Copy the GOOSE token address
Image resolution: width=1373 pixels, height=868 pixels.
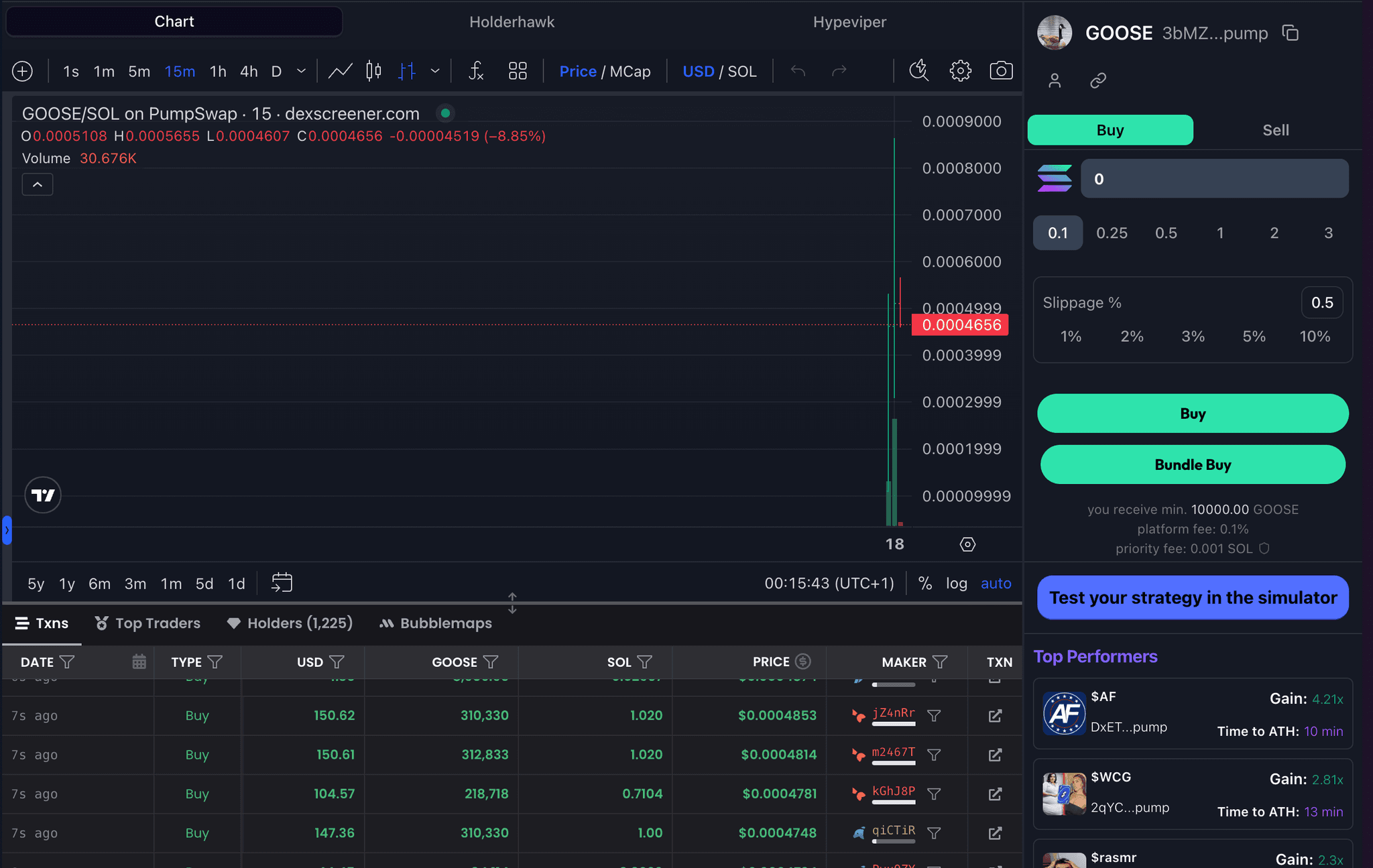point(1290,33)
